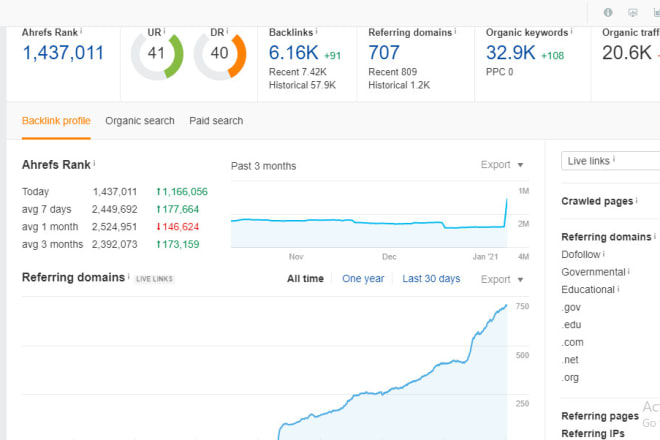Select One year range
The image size is (660, 440).
(363, 279)
